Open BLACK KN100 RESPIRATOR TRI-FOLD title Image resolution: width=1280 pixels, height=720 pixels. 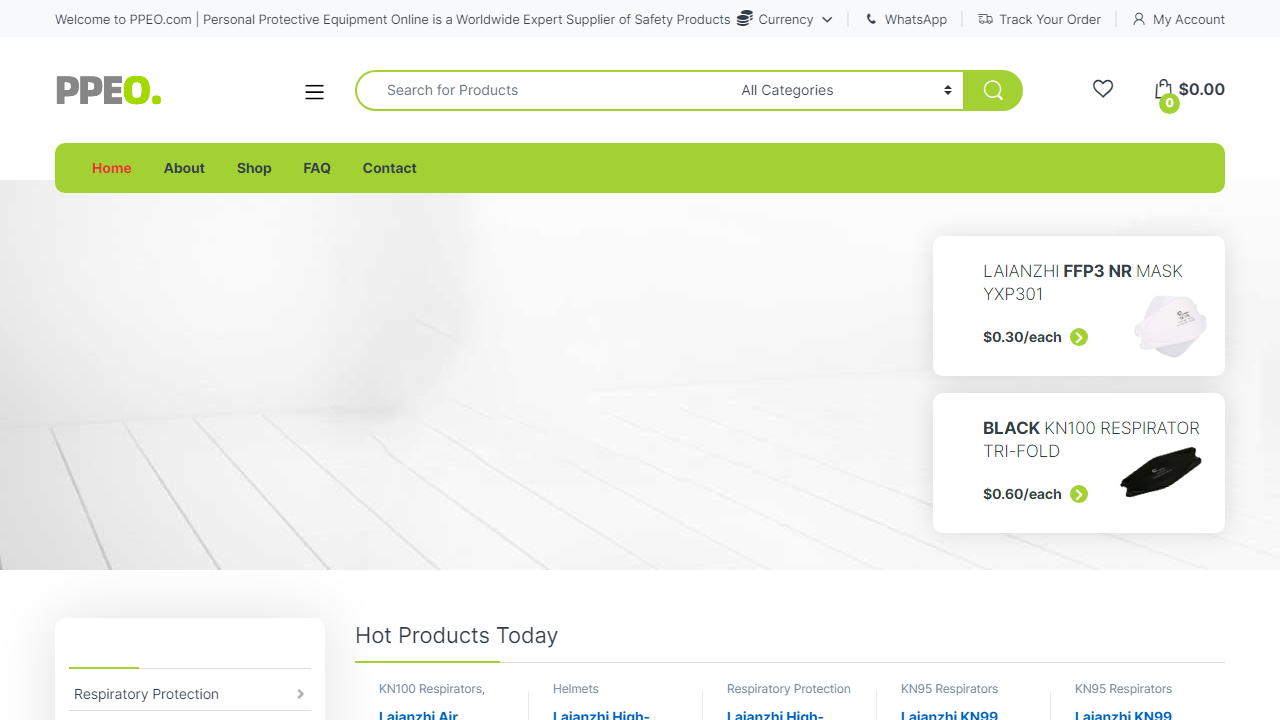point(1091,439)
